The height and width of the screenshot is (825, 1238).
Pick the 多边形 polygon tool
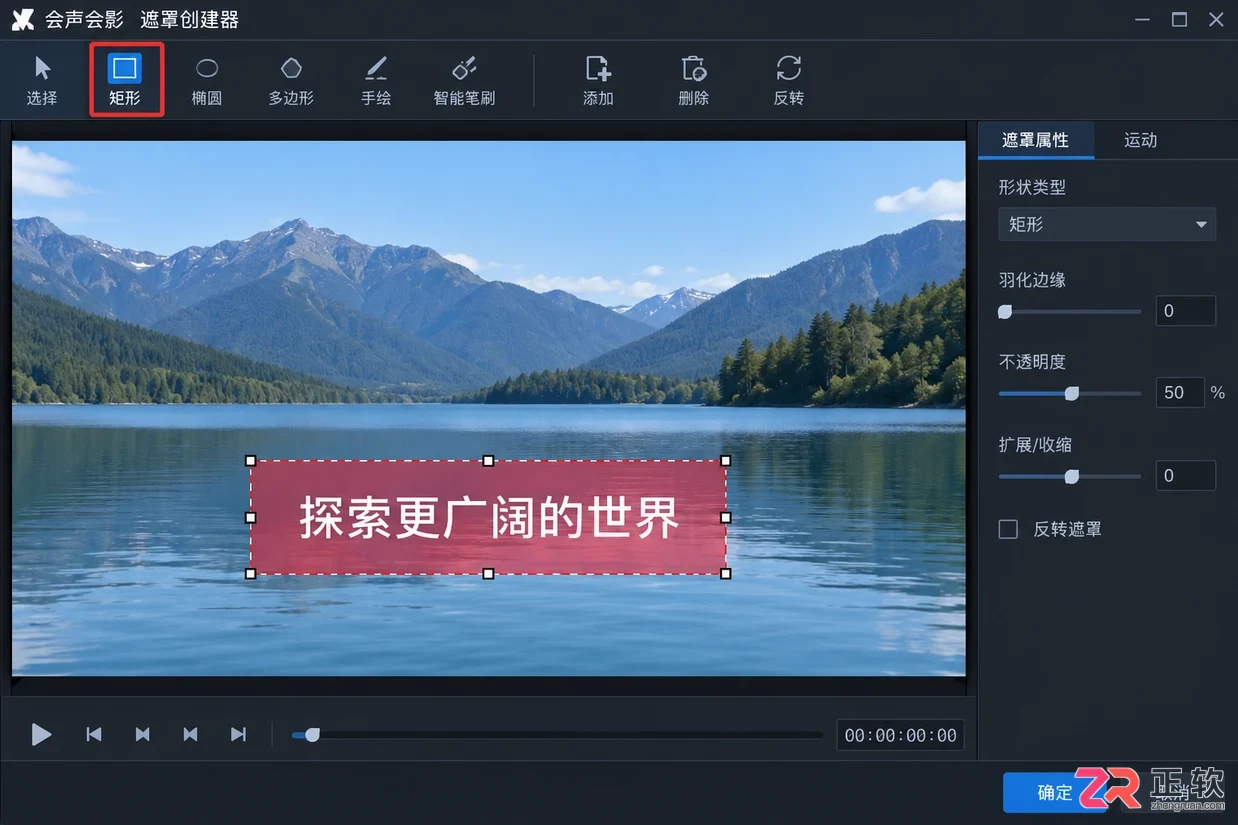[291, 80]
